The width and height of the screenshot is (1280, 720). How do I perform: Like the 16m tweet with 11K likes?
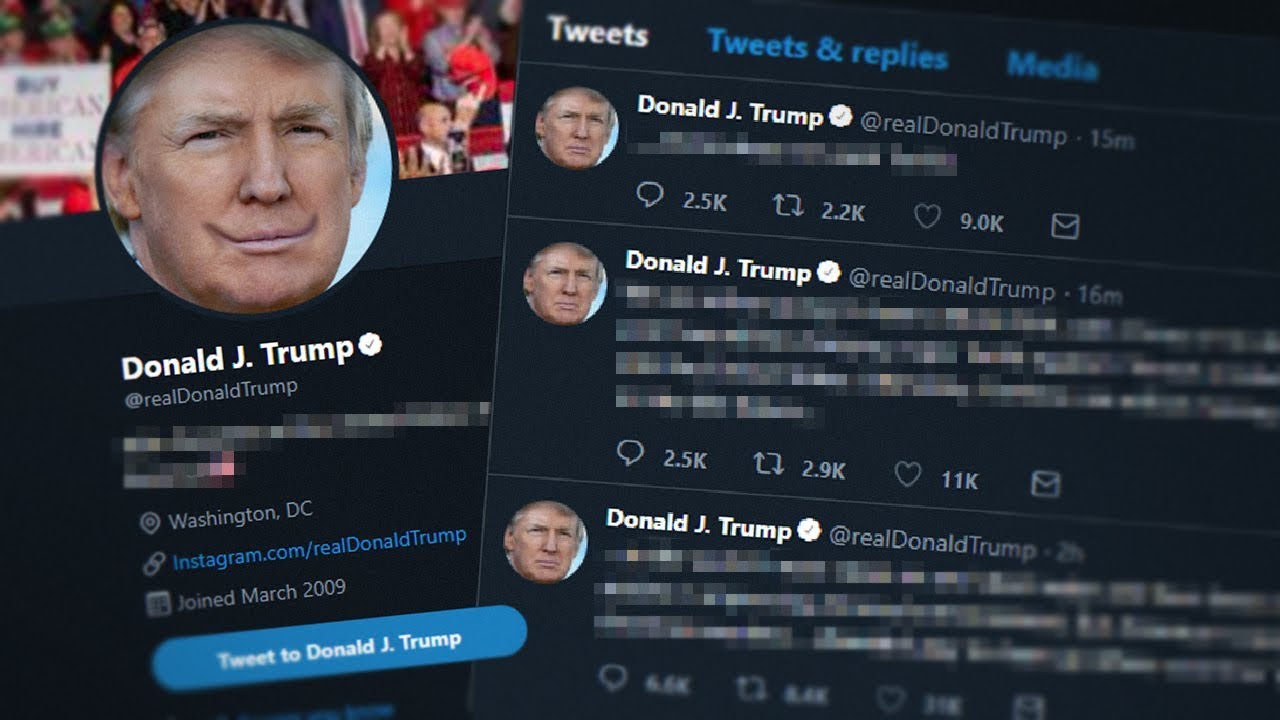click(x=907, y=474)
